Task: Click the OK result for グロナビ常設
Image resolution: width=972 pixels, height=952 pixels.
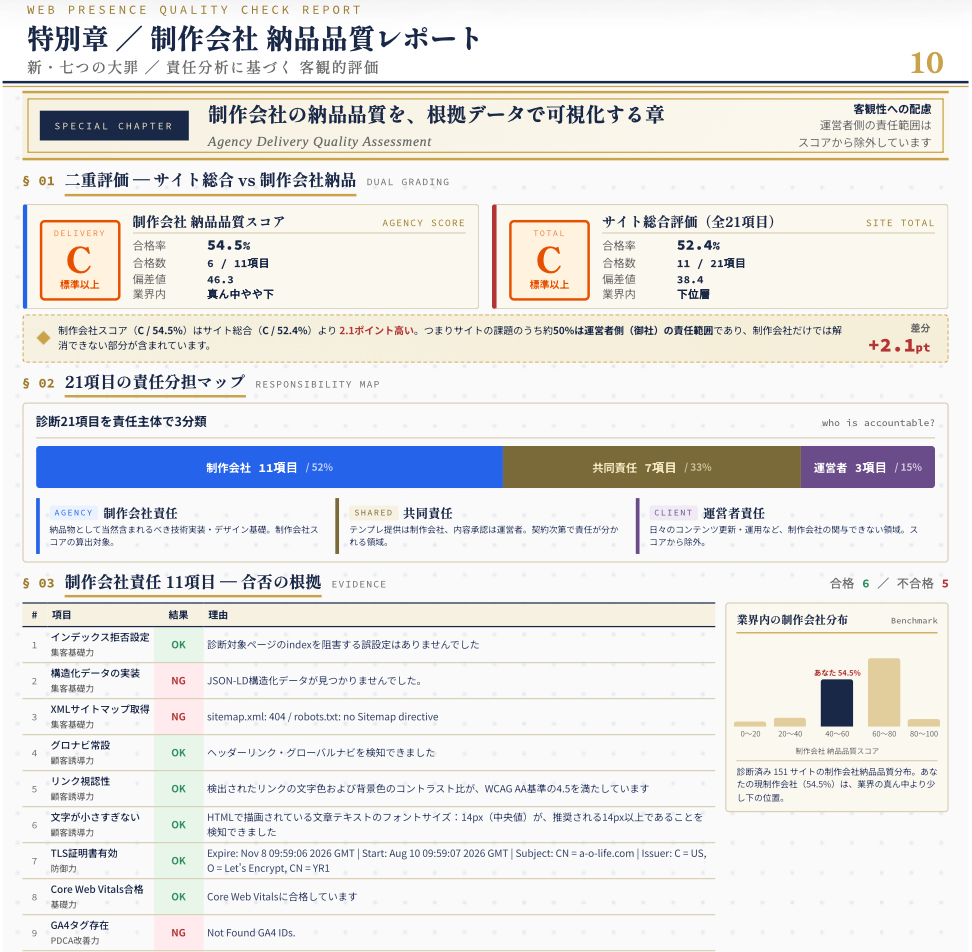Action: (179, 752)
